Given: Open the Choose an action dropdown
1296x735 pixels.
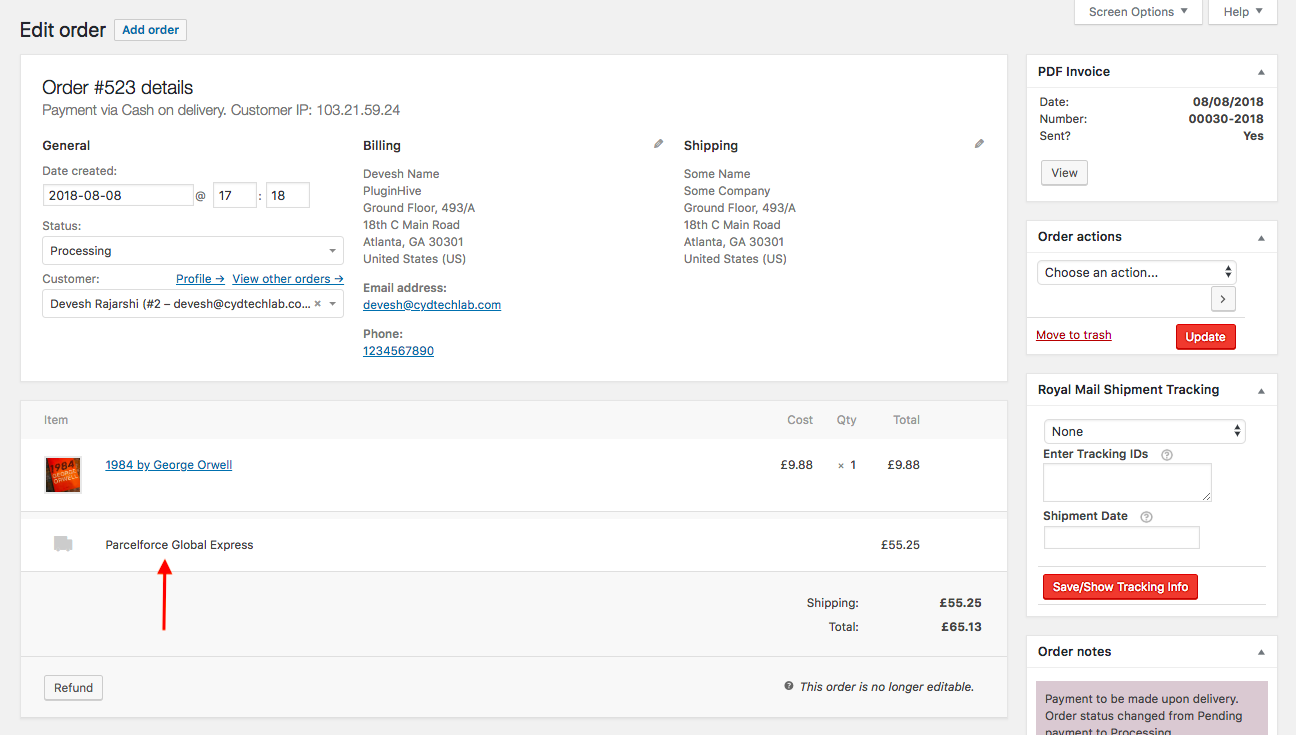Looking at the screenshot, I should 1137,272.
